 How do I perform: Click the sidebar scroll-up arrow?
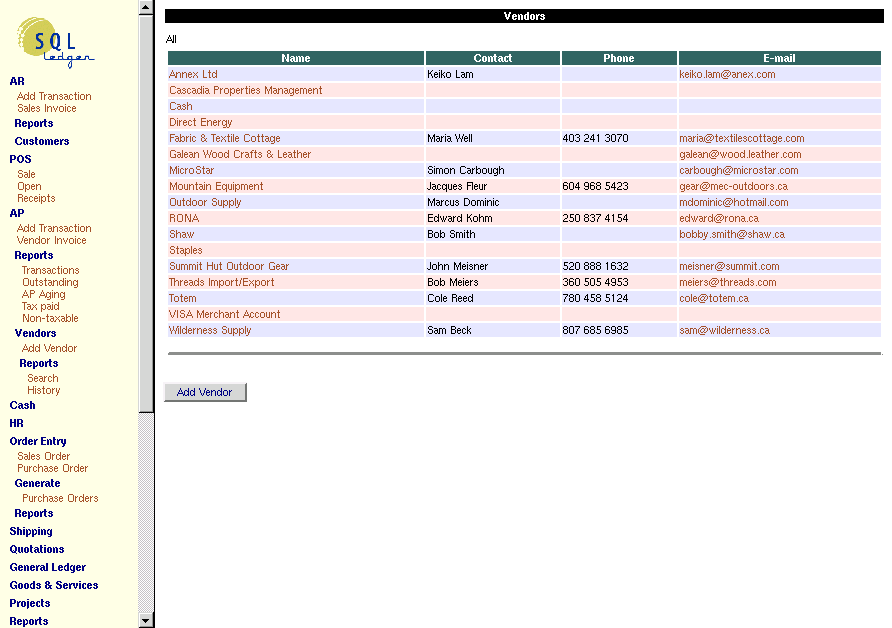(147, 8)
